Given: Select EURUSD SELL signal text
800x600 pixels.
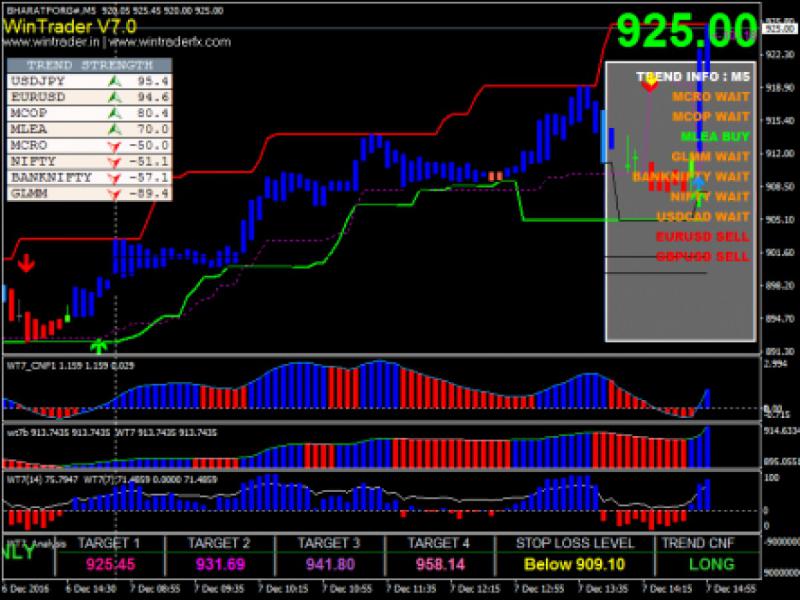Looking at the screenshot, I should 703,237.
